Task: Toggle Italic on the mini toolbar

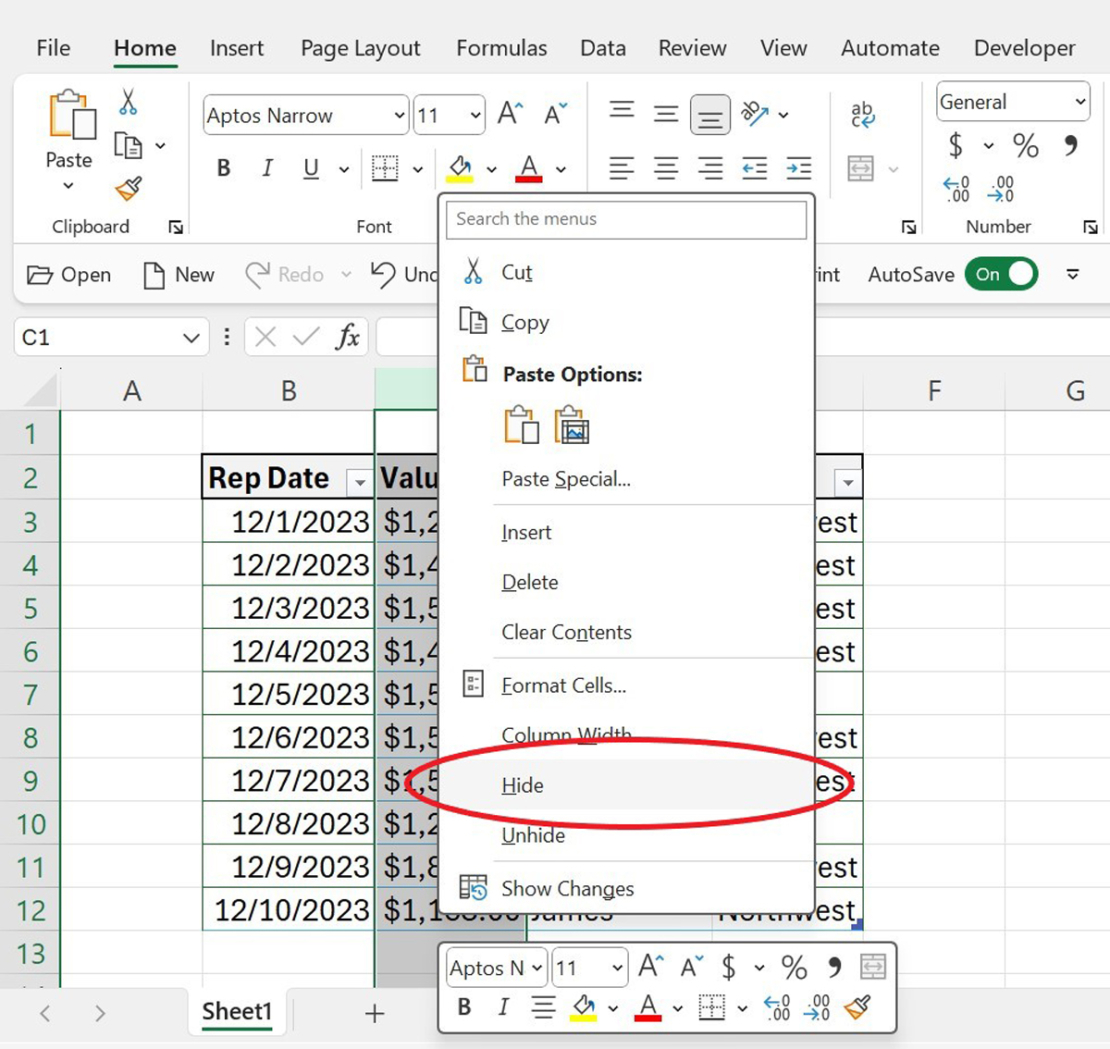Action: (x=503, y=1007)
